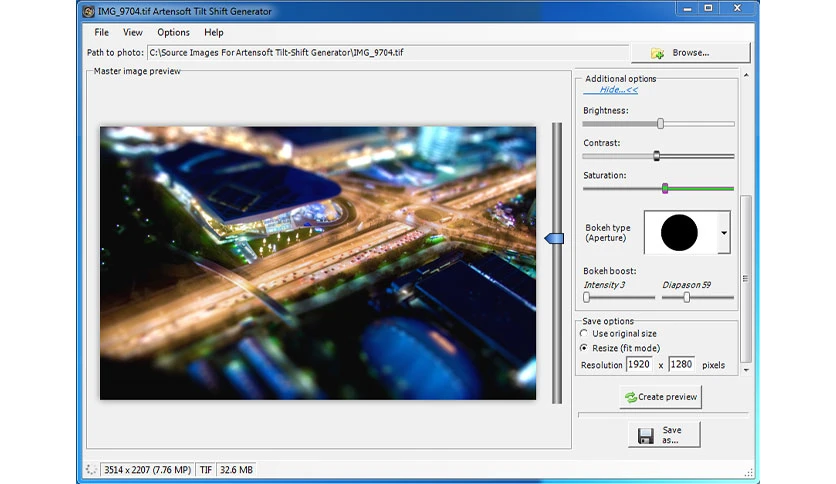The width and height of the screenshot is (836, 484).
Task: Open the File menu
Action: (x=101, y=33)
